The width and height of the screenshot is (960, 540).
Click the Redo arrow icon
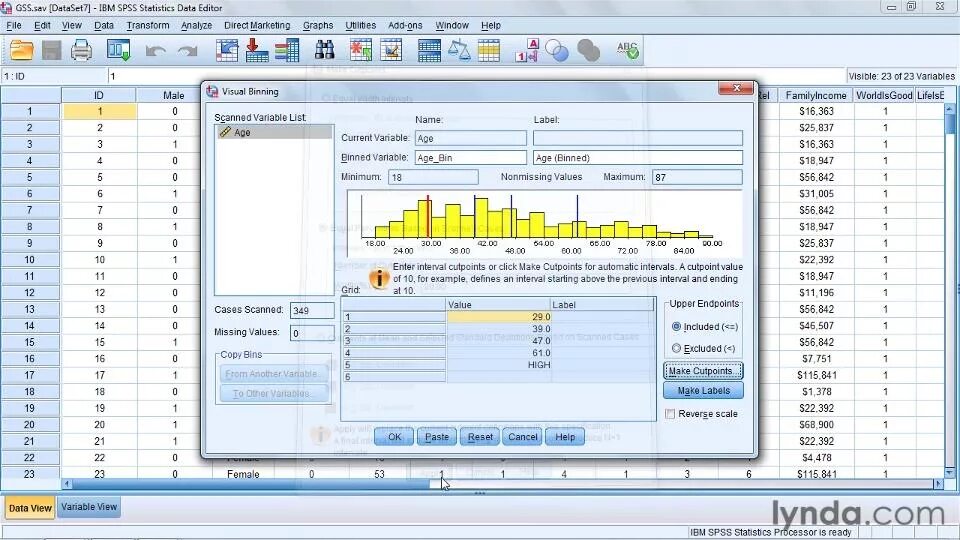(x=187, y=51)
